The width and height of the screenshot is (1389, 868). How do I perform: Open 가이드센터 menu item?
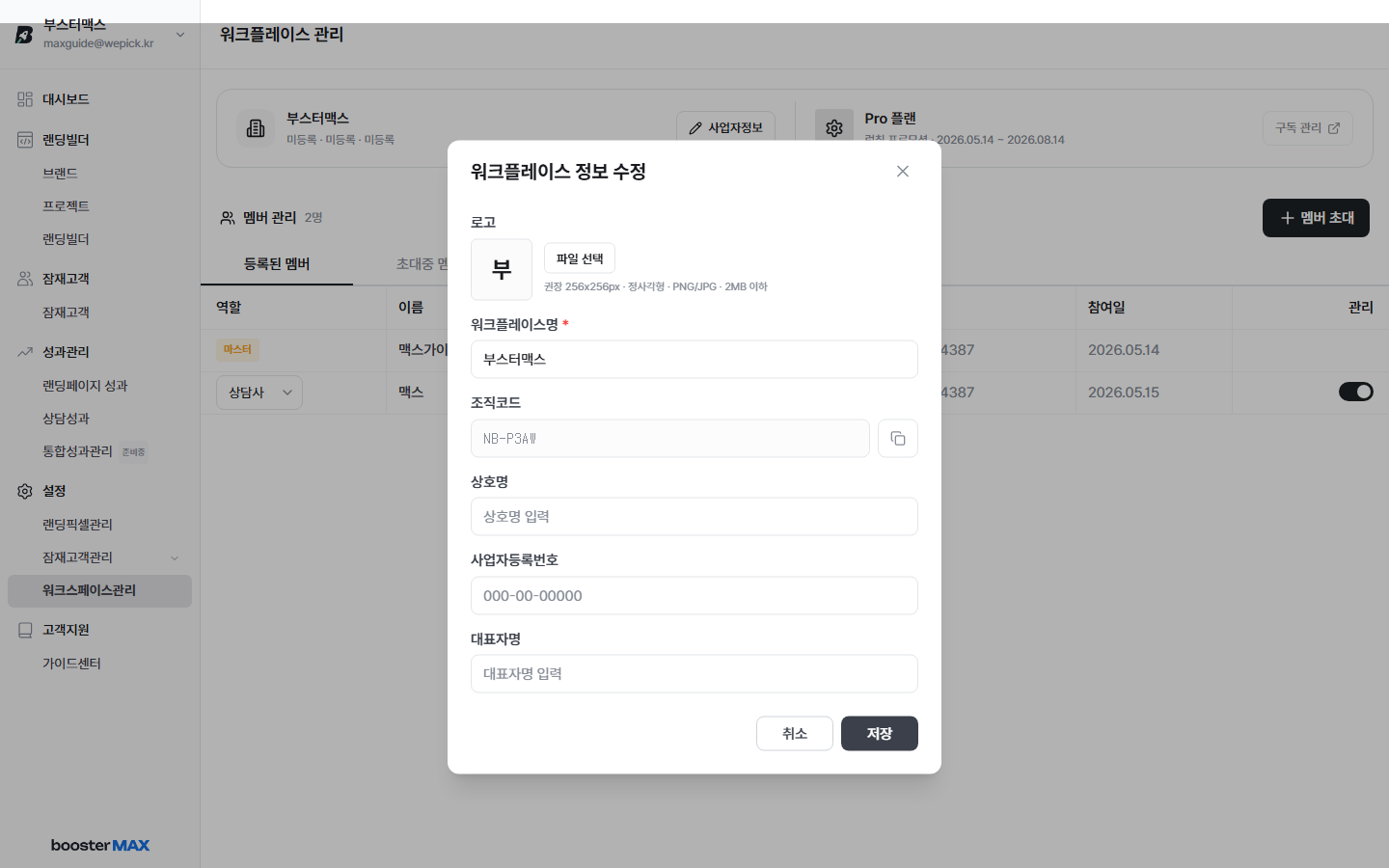tap(71, 664)
